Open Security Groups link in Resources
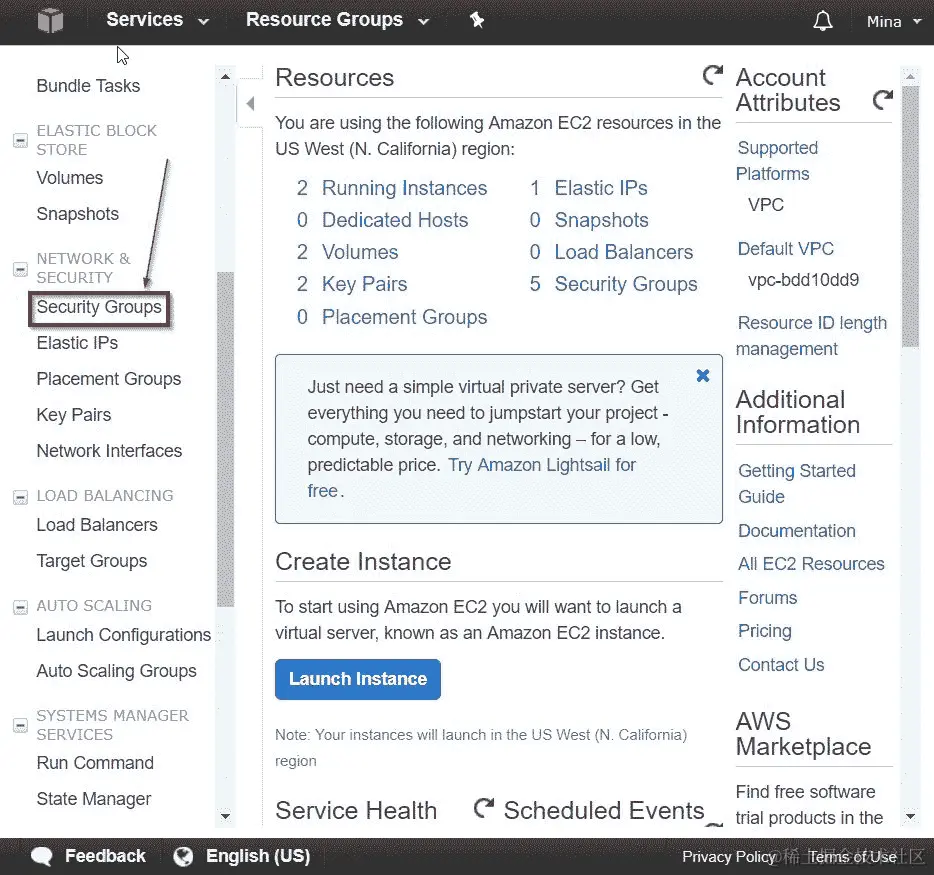 pyautogui.click(x=626, y=285)
